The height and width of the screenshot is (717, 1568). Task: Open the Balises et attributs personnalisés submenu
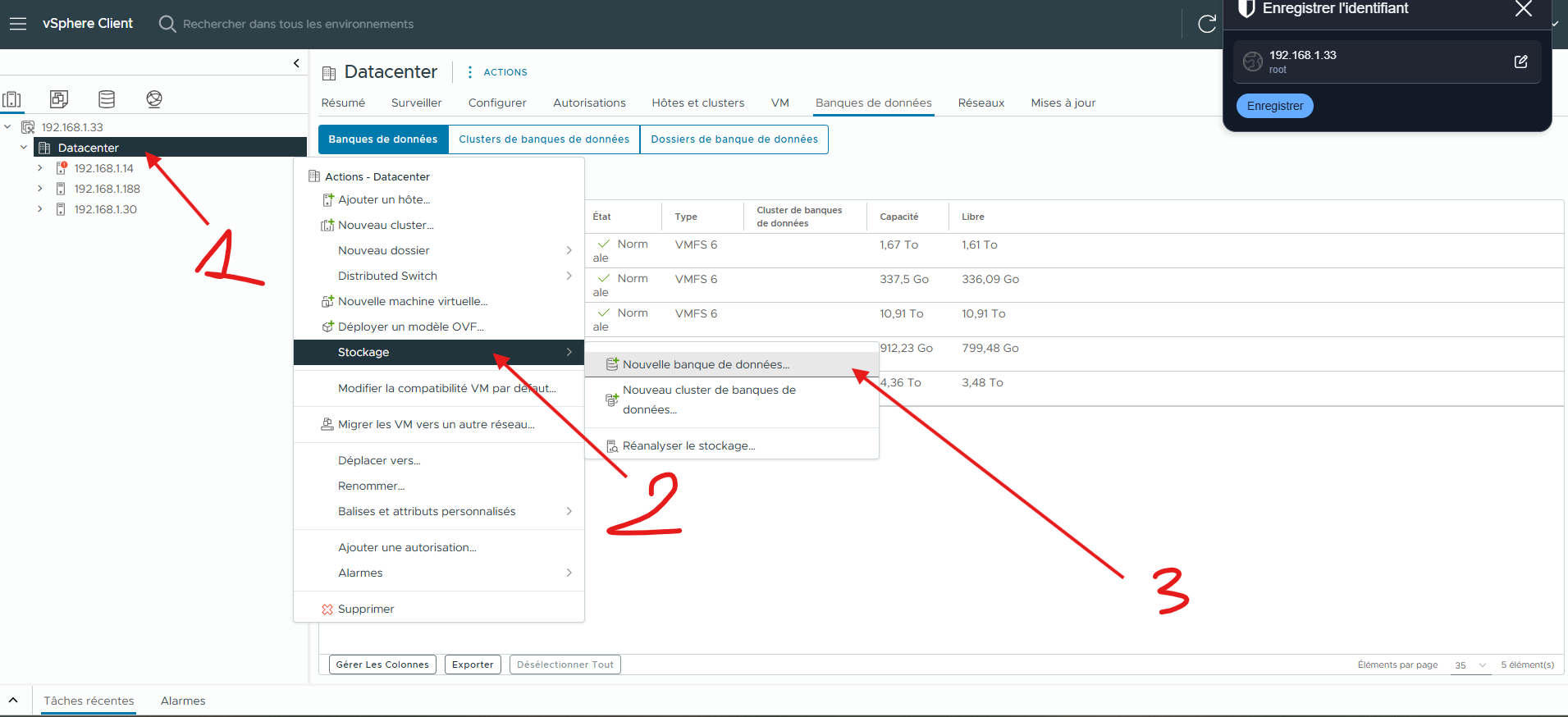click(439, 512)
